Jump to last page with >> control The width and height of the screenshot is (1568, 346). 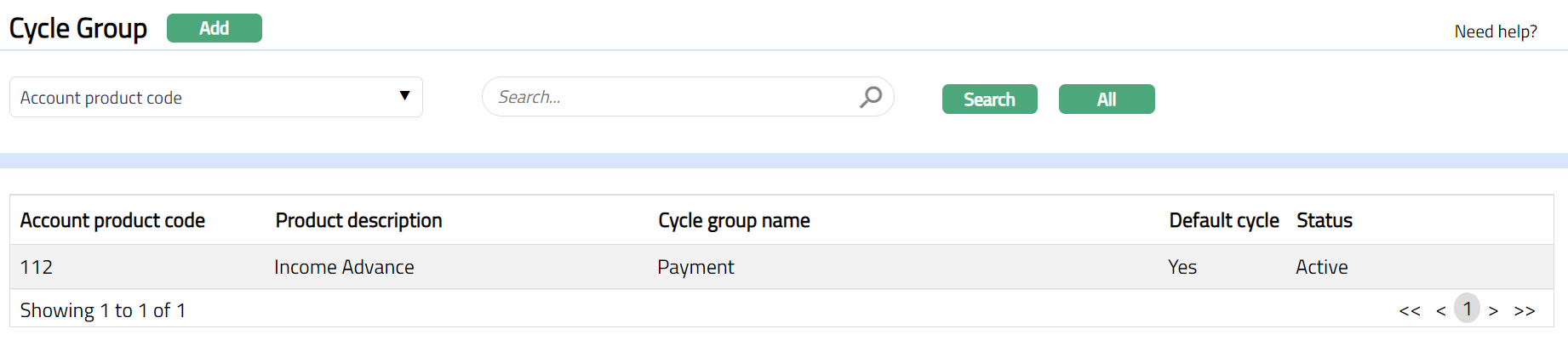tap(1524, 311)
